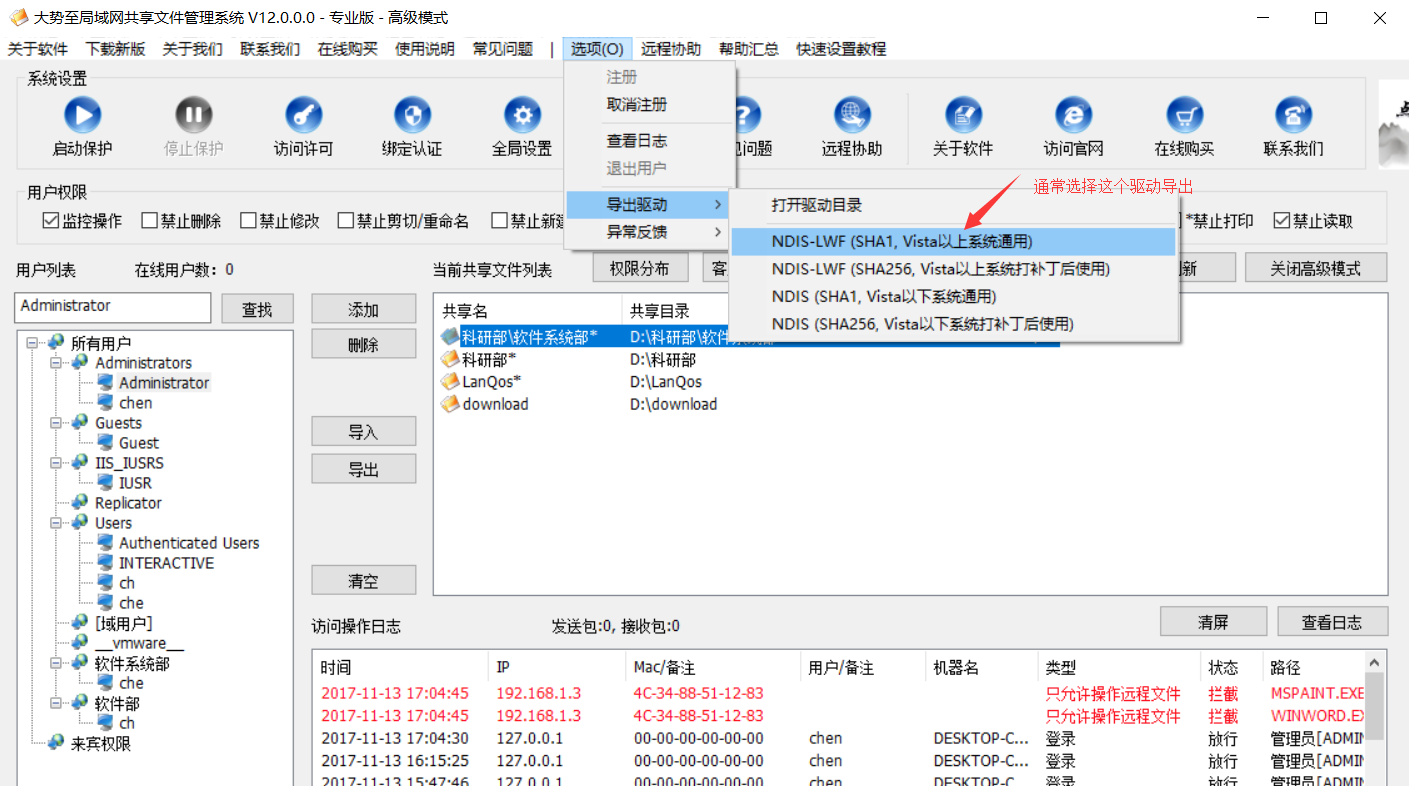1409x786 pixels.
Task: Collapse the IIS_IUSRS group node
Action: click(57, 462)
